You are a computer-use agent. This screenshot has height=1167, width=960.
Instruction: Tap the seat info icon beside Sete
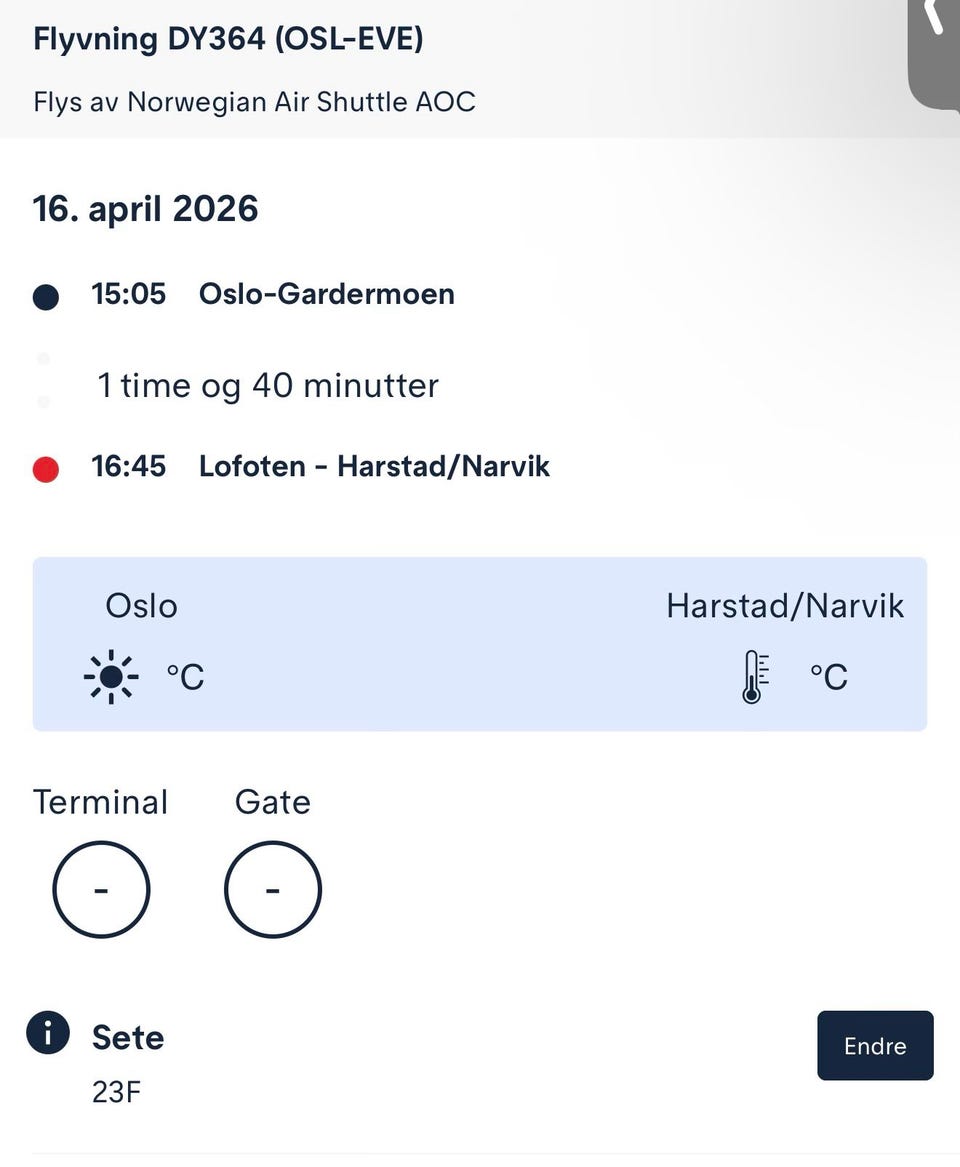coord(48,1033)
